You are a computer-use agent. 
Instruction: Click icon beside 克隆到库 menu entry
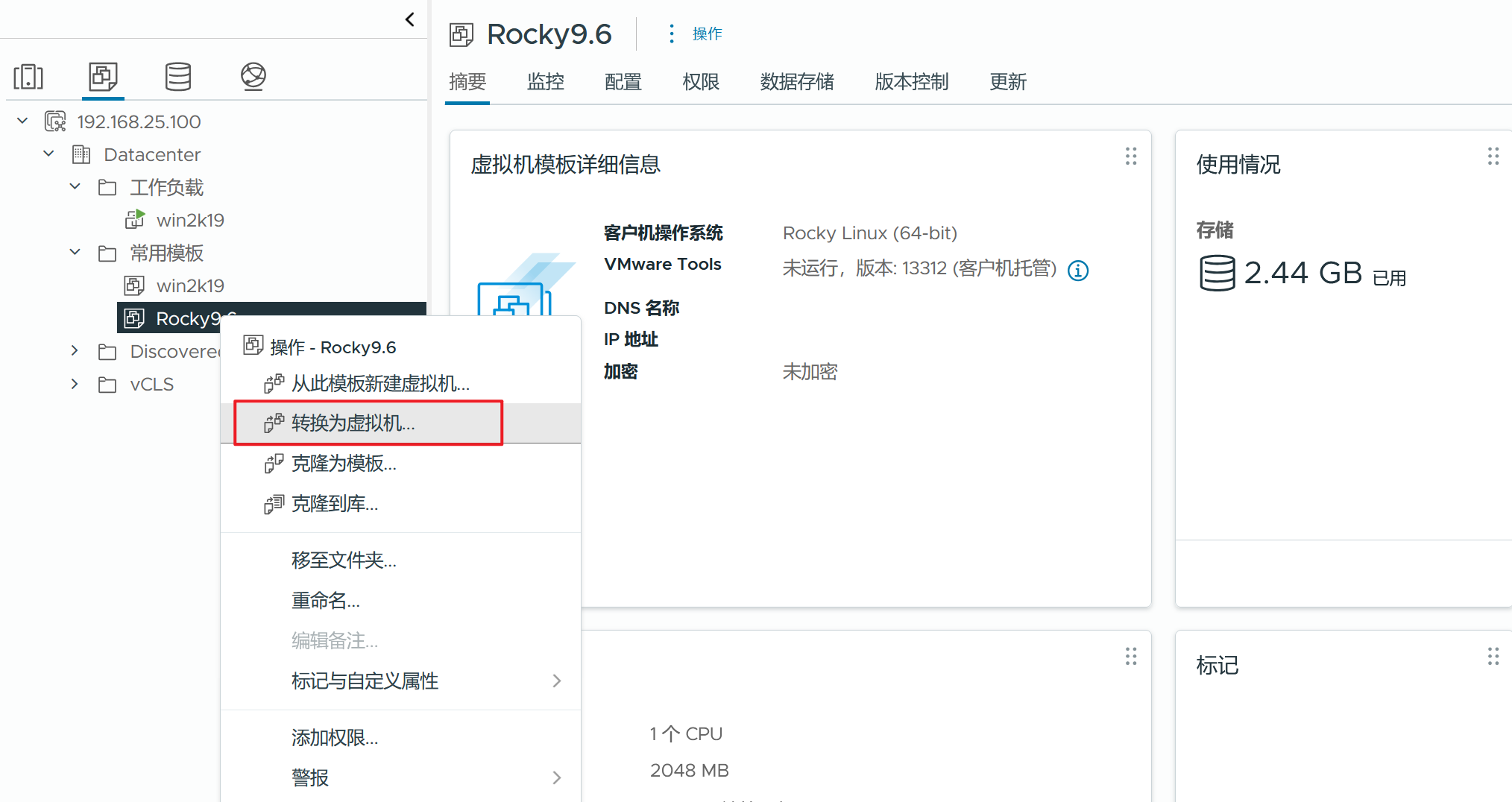pos(274,504)
